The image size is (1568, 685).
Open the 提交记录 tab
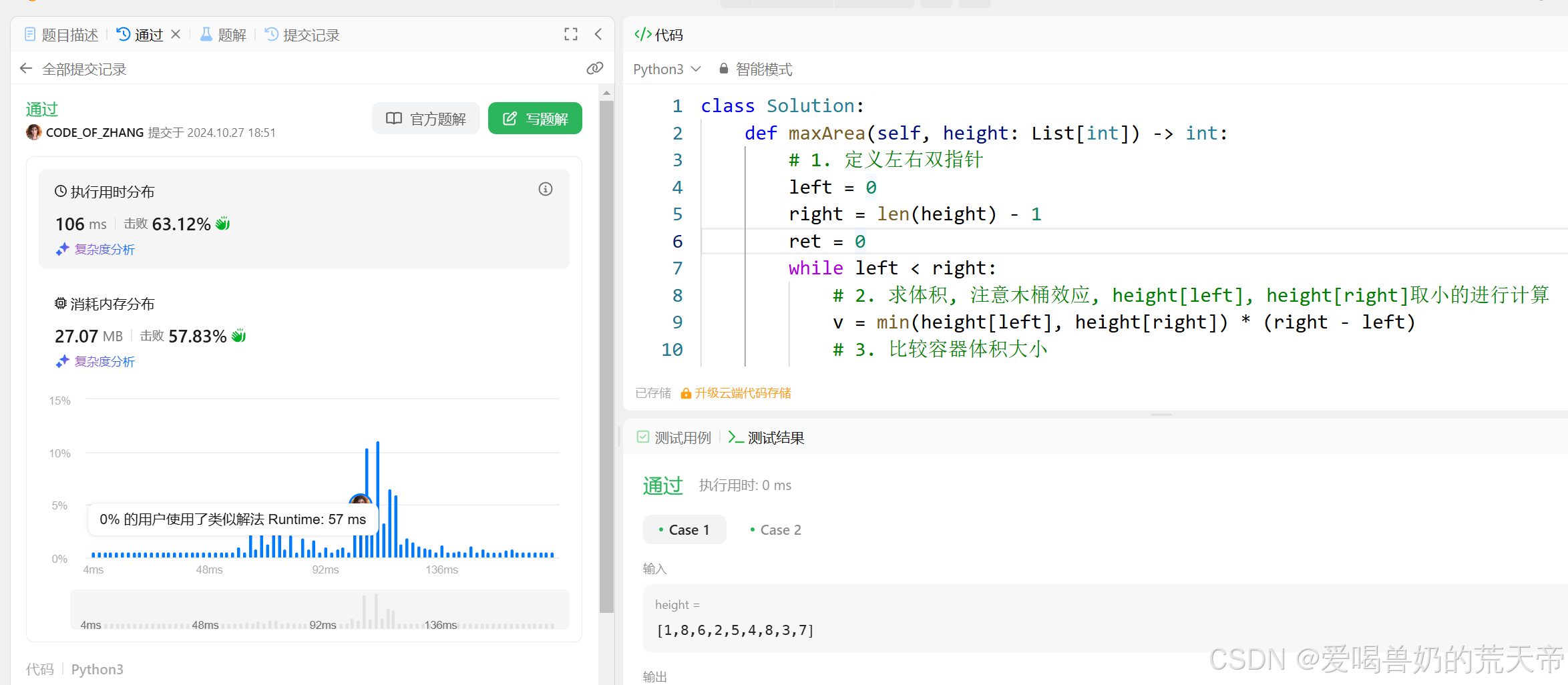click(x=303, y=35)
